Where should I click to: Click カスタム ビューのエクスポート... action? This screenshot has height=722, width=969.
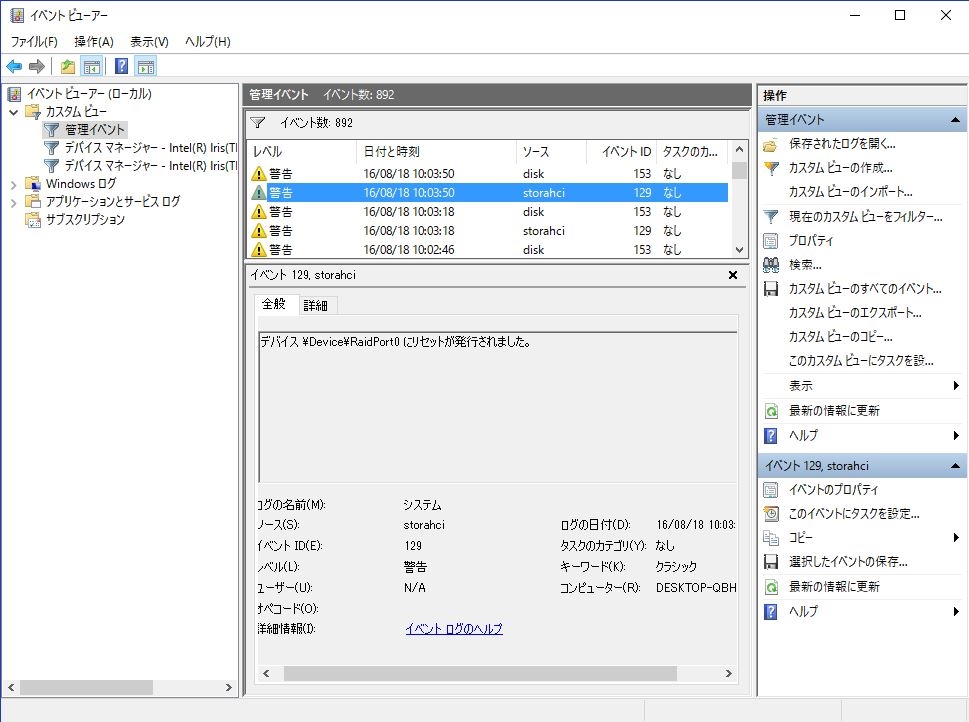(855, 313)
